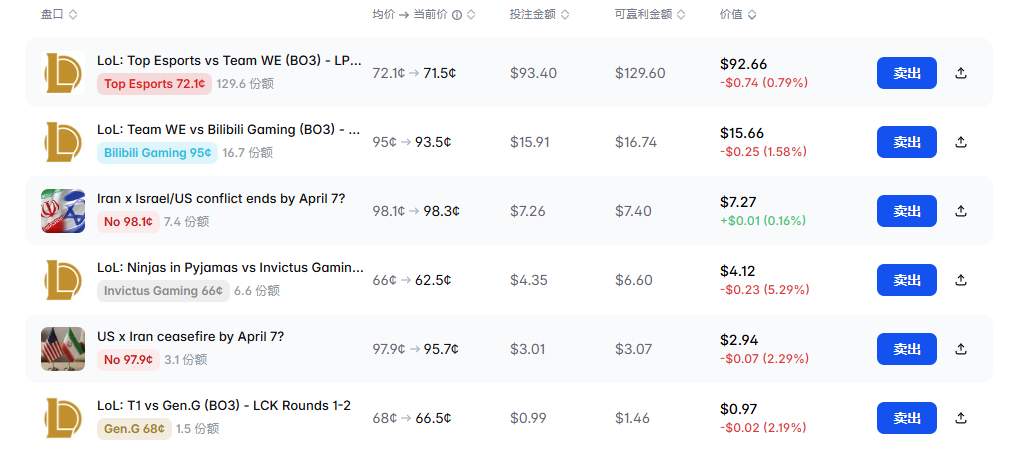Click the No 98.1¢ tag
Screen dimensions: 1034x468
(x=128, y=221)
